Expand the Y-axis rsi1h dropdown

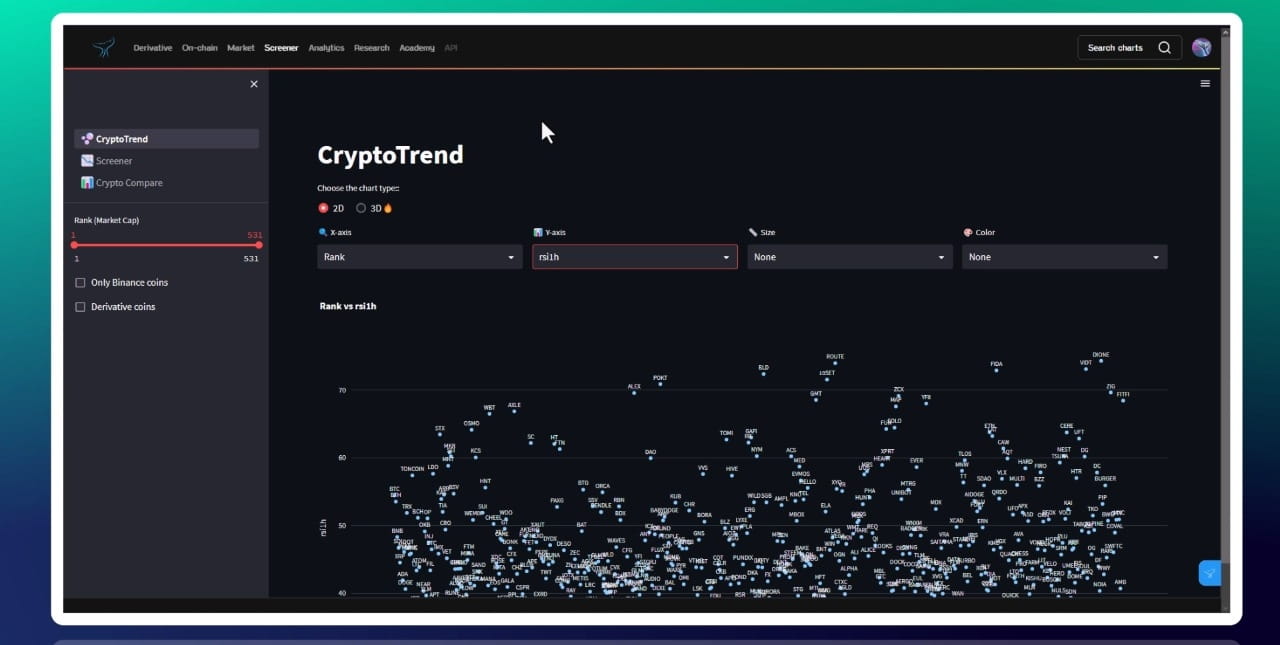634,257
